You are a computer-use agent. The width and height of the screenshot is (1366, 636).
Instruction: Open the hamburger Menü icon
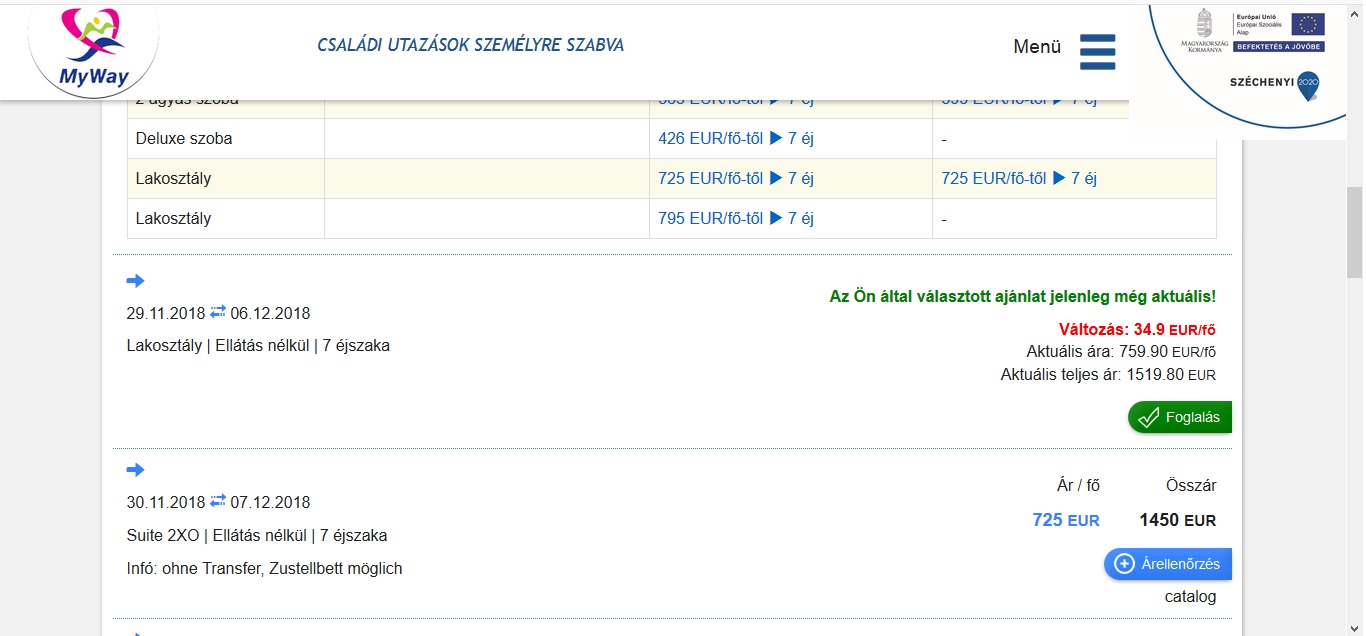point(1097,51)
